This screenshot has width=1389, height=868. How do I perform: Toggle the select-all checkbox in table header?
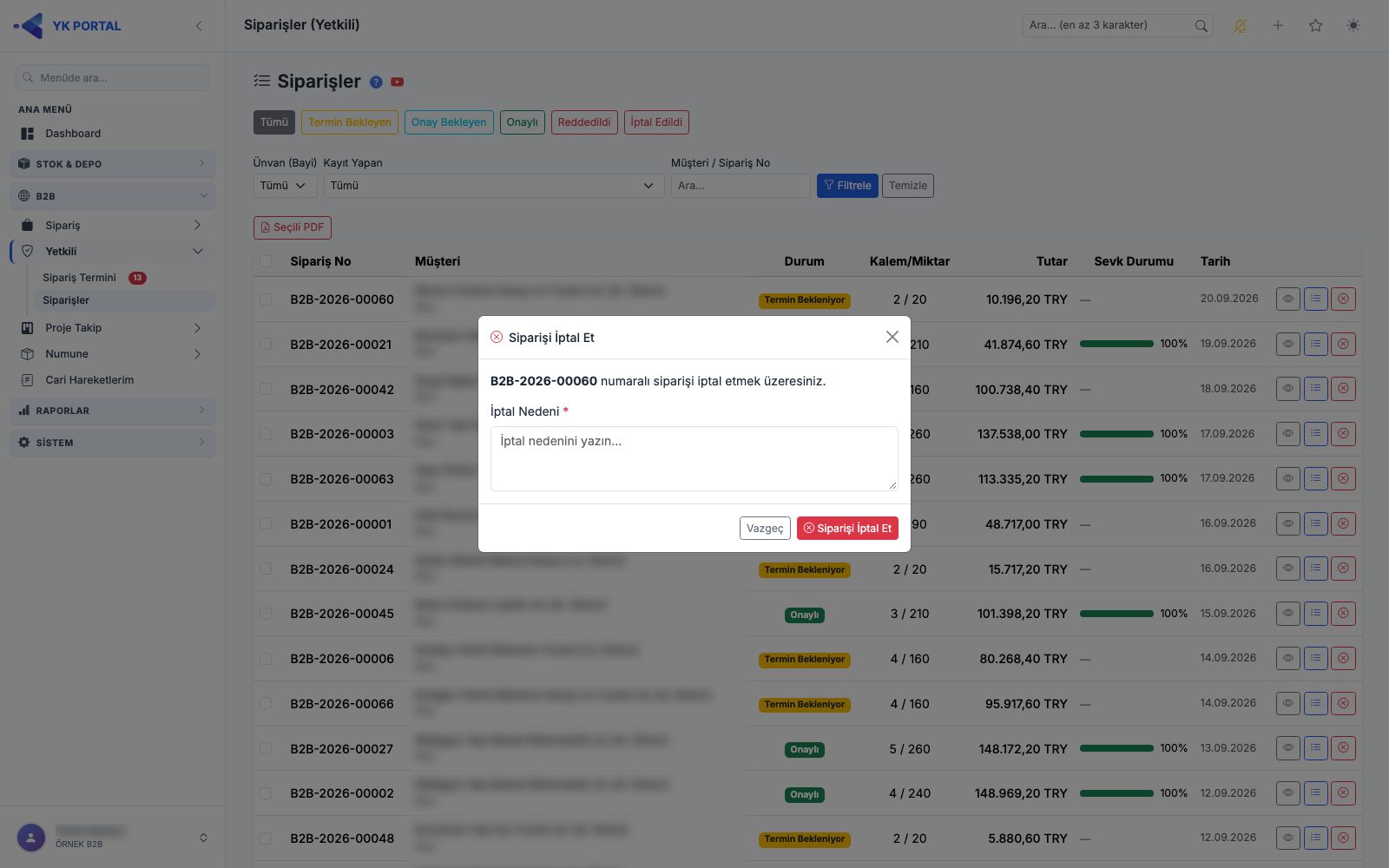coord(266,261)
